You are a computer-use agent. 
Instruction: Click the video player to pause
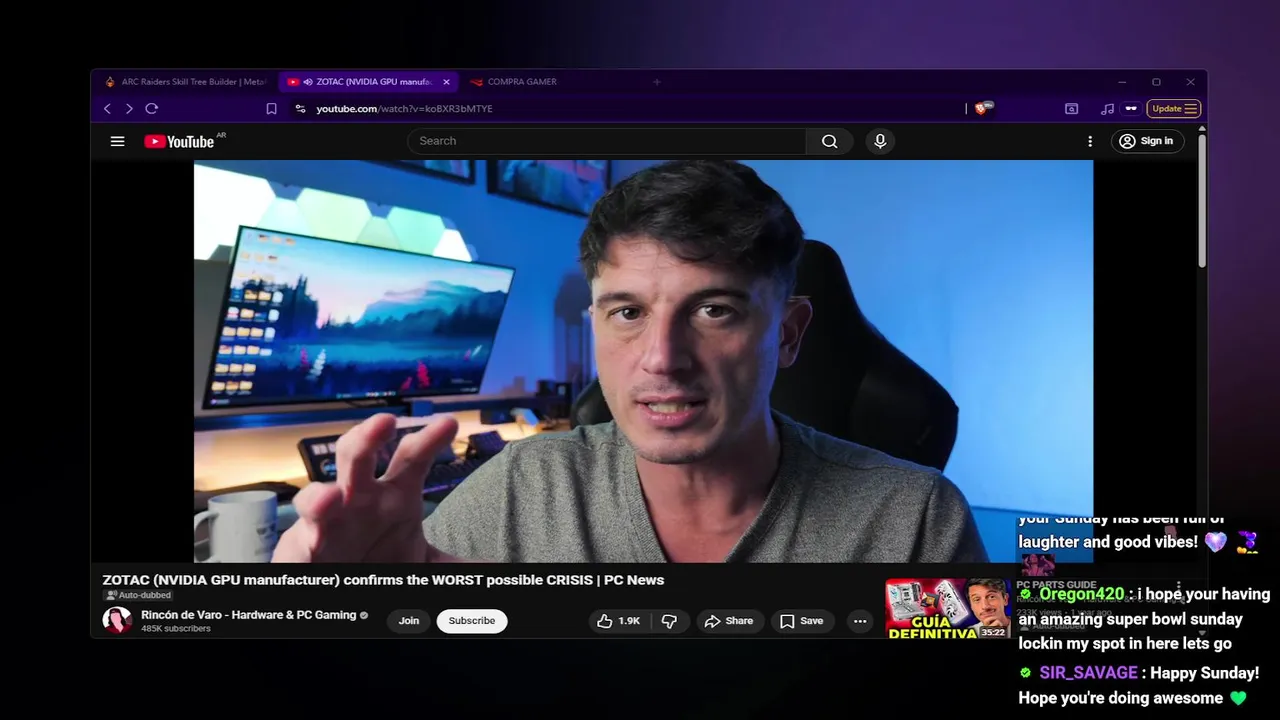coord(643,361)
